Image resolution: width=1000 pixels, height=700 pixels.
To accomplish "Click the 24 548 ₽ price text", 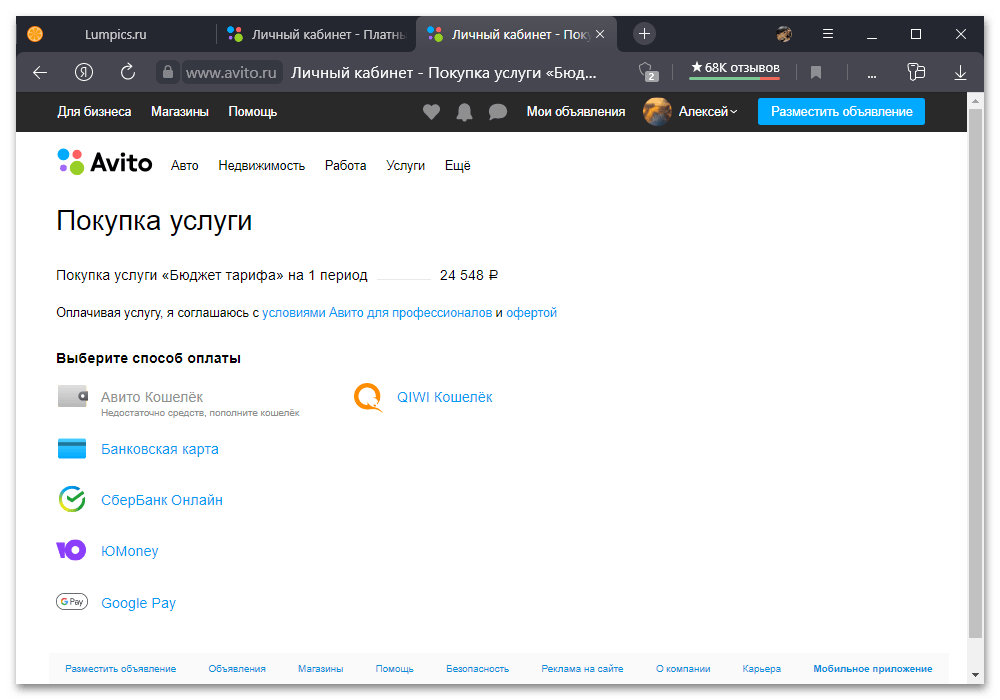I will 469,275.
